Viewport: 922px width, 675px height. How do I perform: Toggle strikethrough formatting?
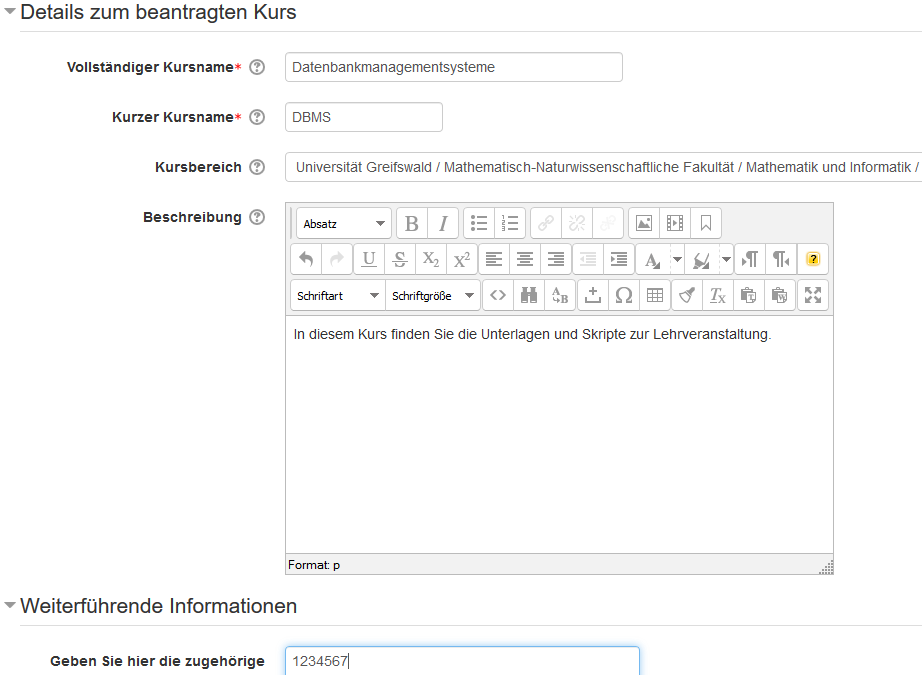click(400, 259)
